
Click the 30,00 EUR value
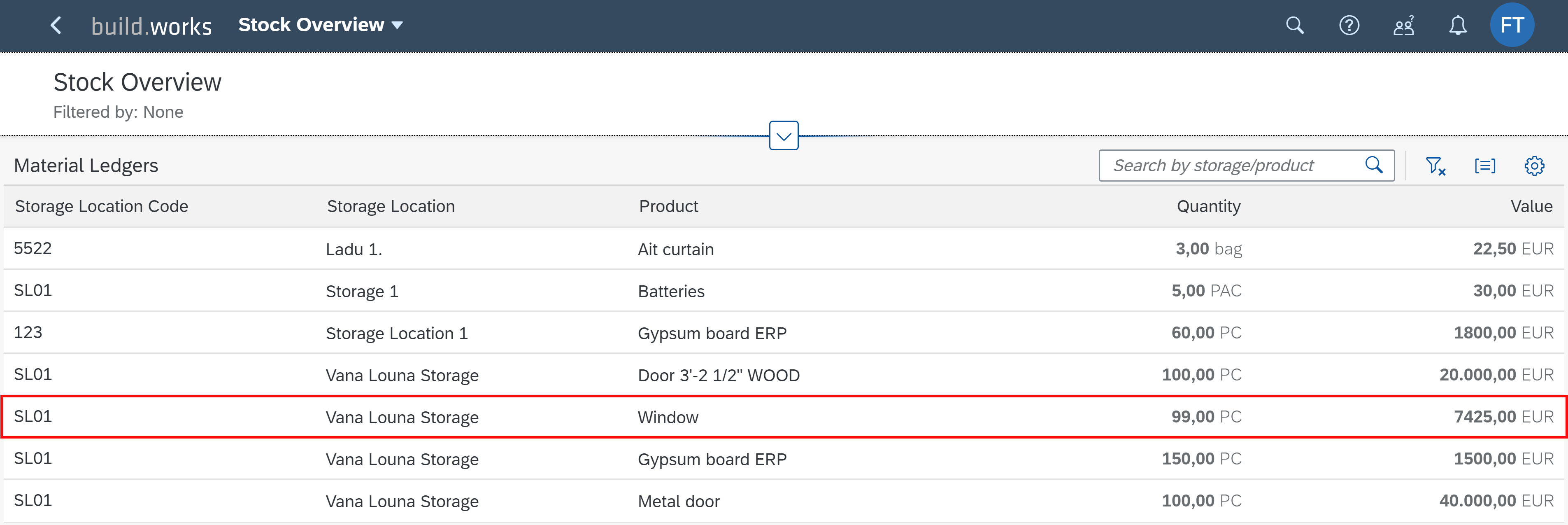click(1512, 291)
